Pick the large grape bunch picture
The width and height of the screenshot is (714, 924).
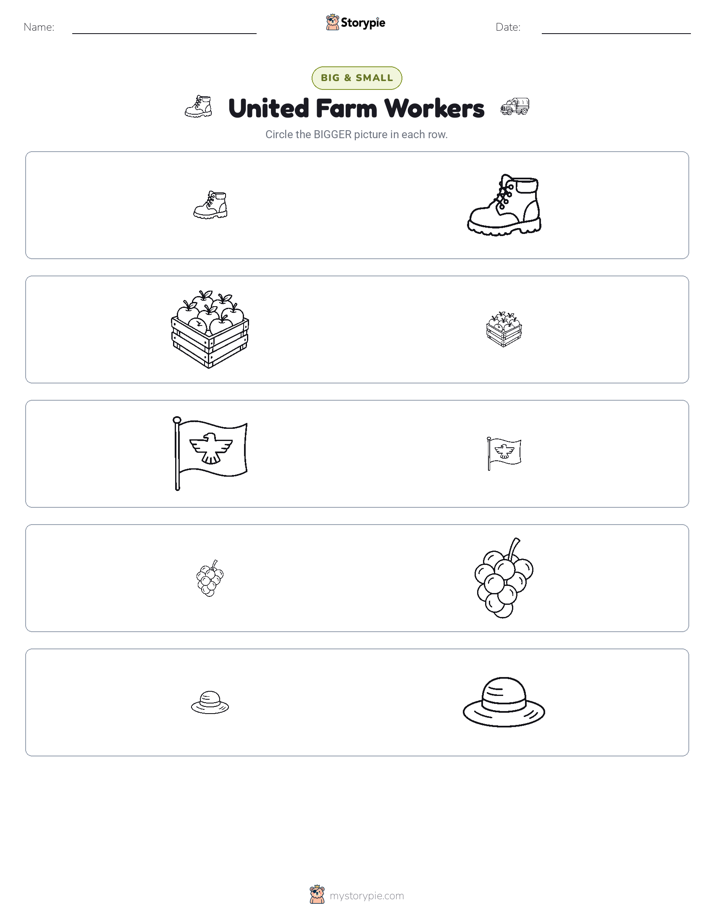click(504, 578)
